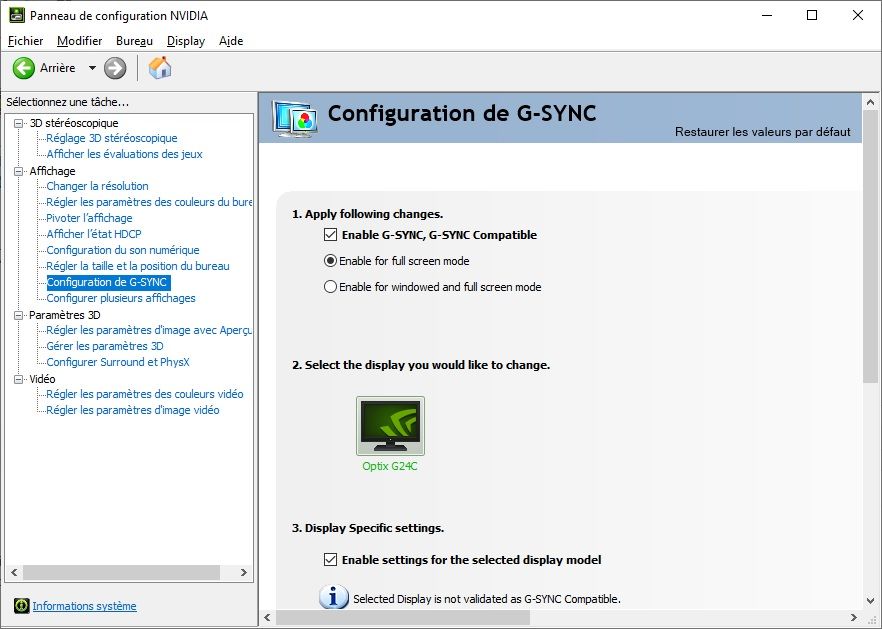882x629 pixels.
Task: Click the tree panel scroll-left arrow
Action: [14, 573]
